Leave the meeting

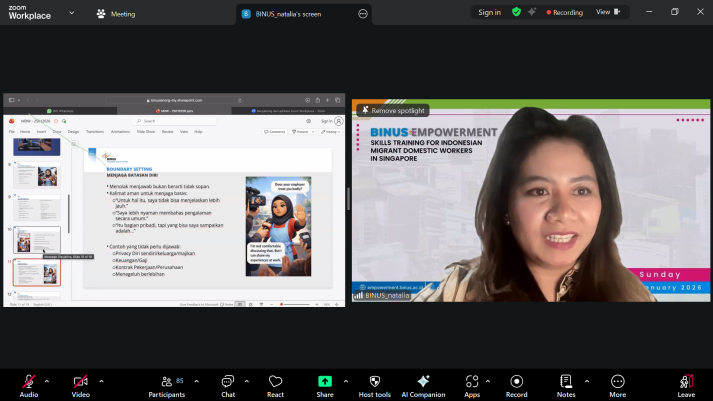click(x=686, y=382)
